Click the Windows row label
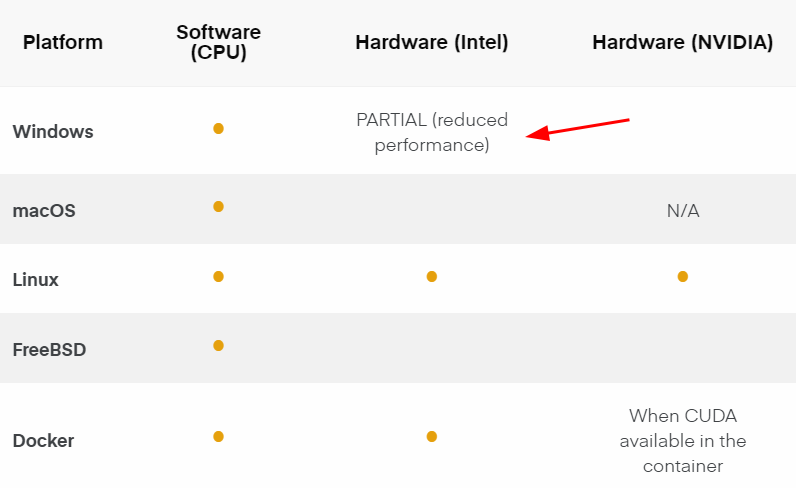The height and width of the screenshot is (488, 796). point(53,132)
